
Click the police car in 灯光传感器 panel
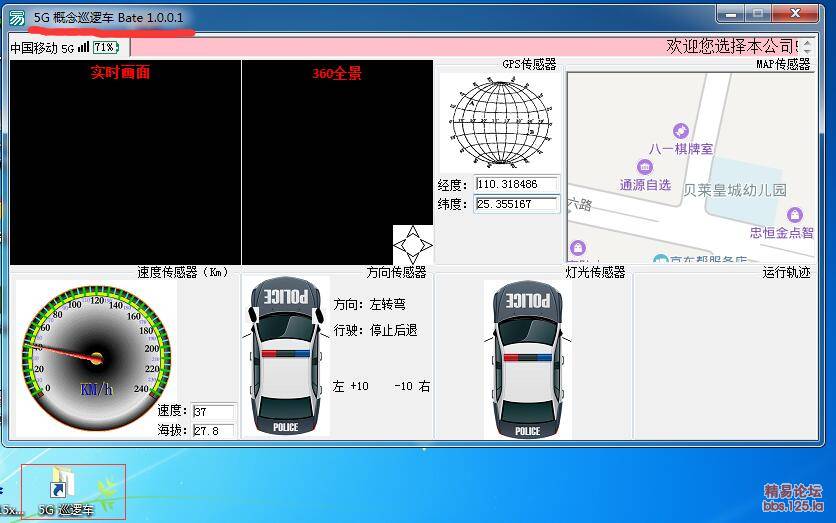click(528, 359)
